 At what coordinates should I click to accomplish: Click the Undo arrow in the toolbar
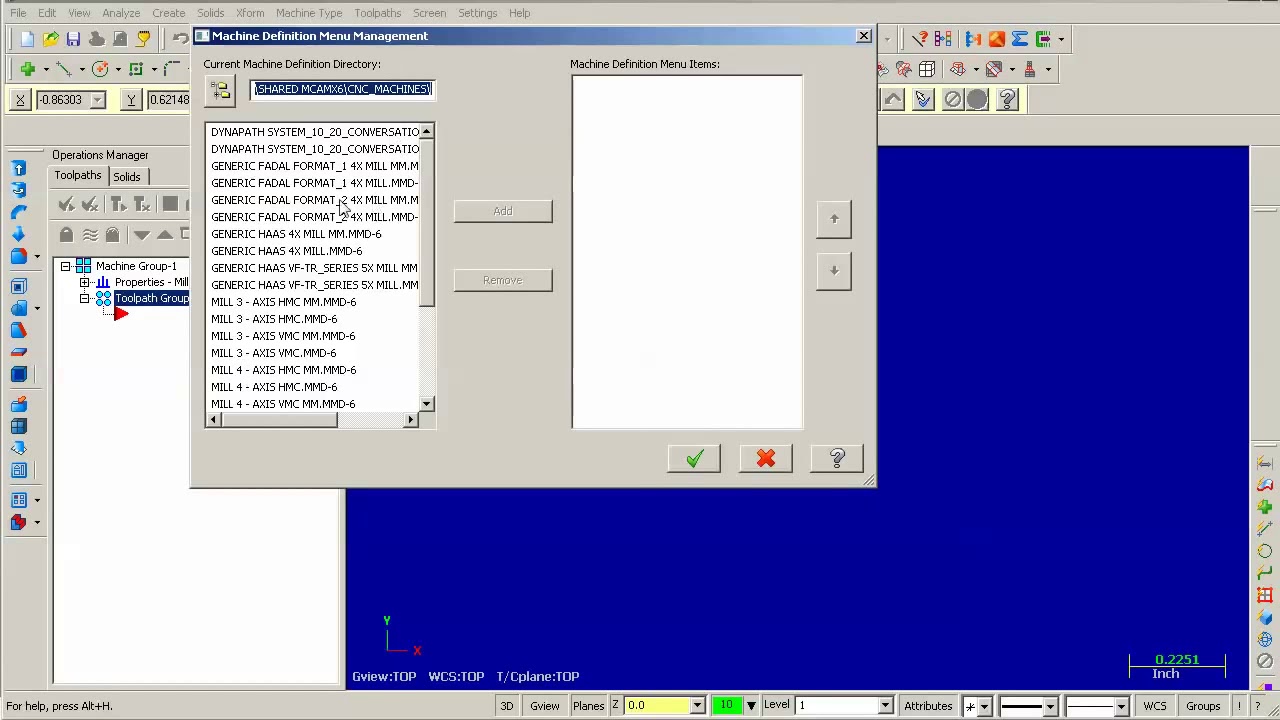(181, 39)
